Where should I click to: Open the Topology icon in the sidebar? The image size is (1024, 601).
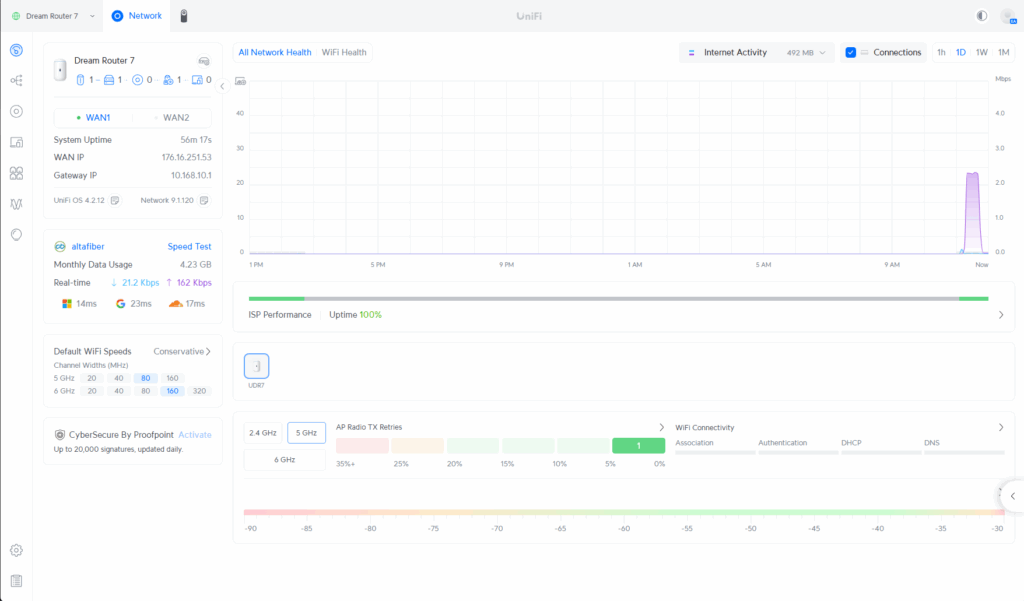click(16, 80)
